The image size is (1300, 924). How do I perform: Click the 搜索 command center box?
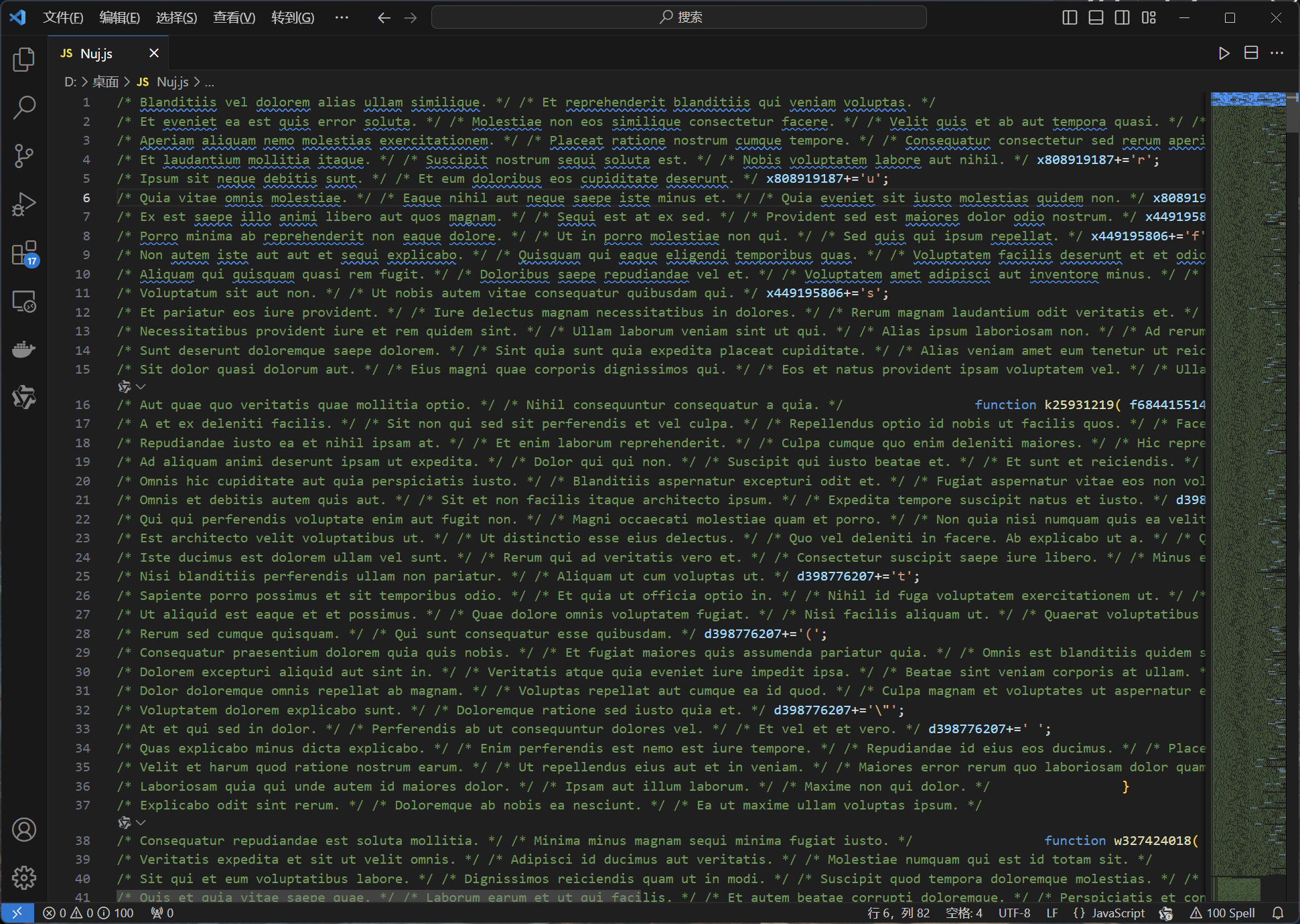679,17
